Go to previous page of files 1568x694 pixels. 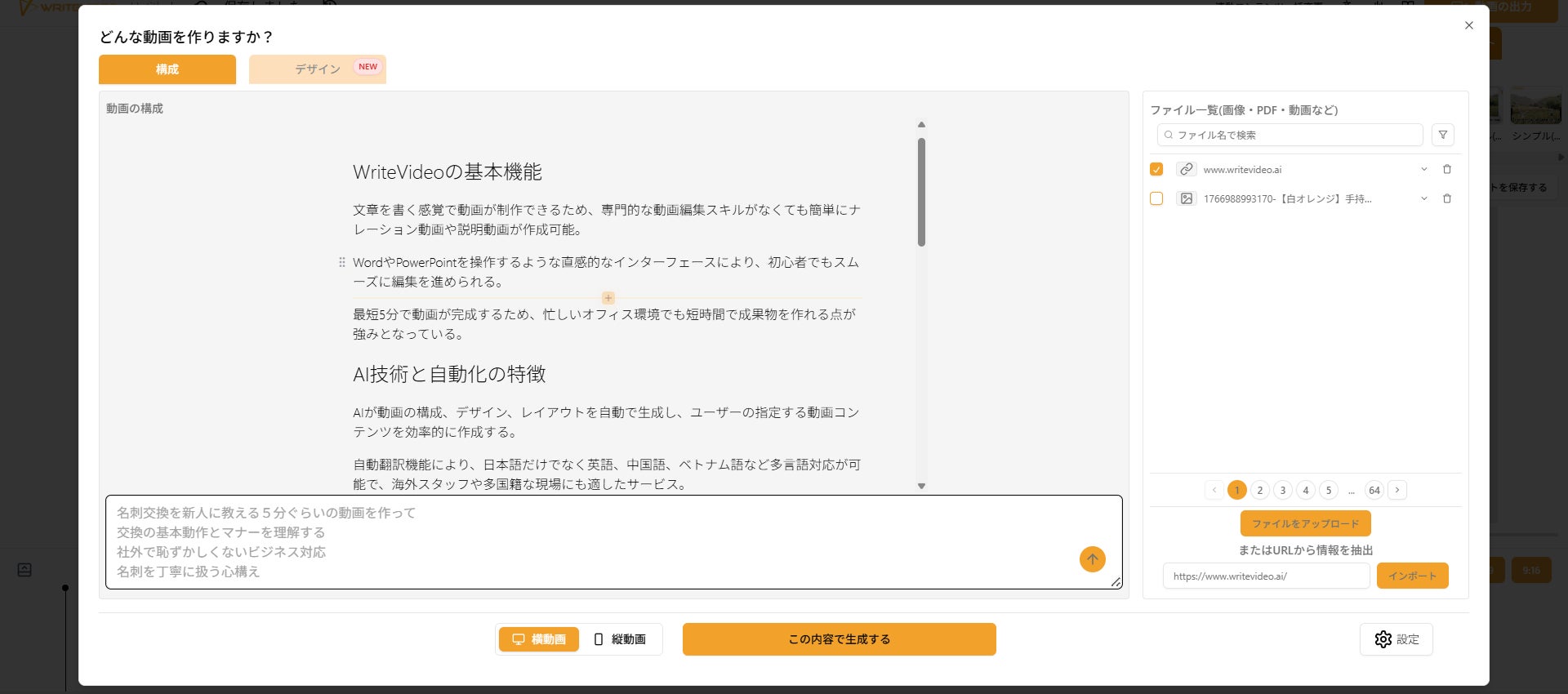pos(1214,490)
